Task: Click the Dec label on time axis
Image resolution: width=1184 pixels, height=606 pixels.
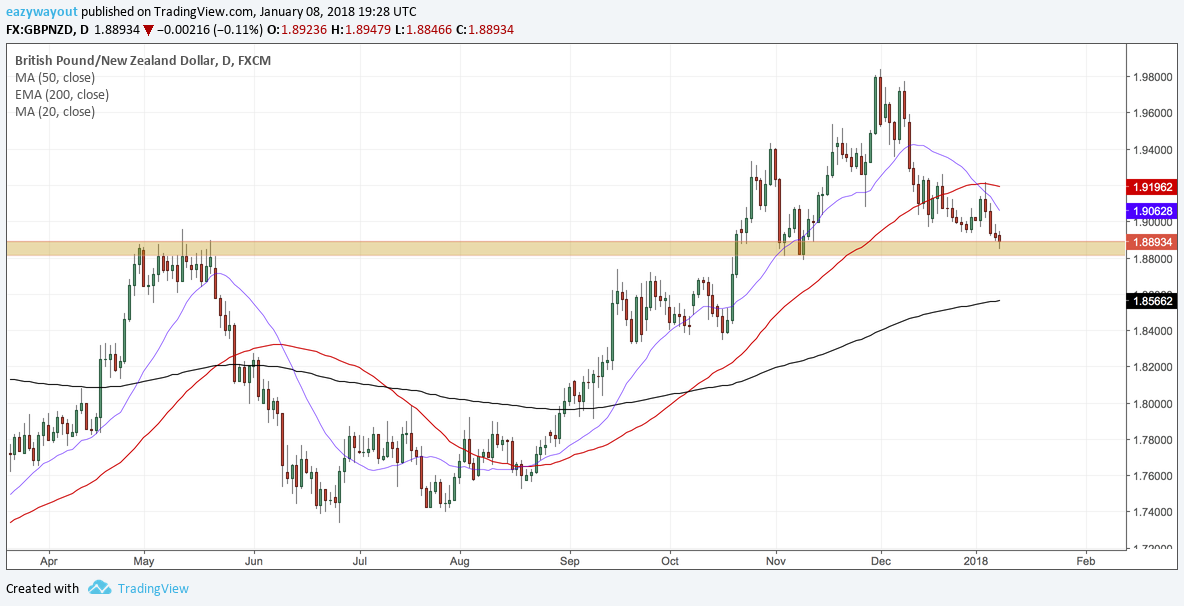Action: pyautogui.click(x=880, y=562)
